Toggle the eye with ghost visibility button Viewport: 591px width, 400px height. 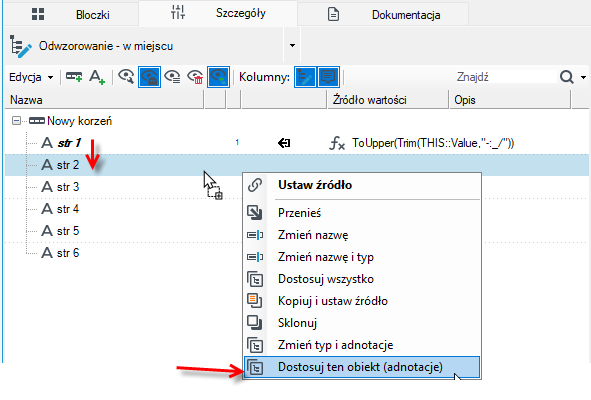tap(149, 77)
